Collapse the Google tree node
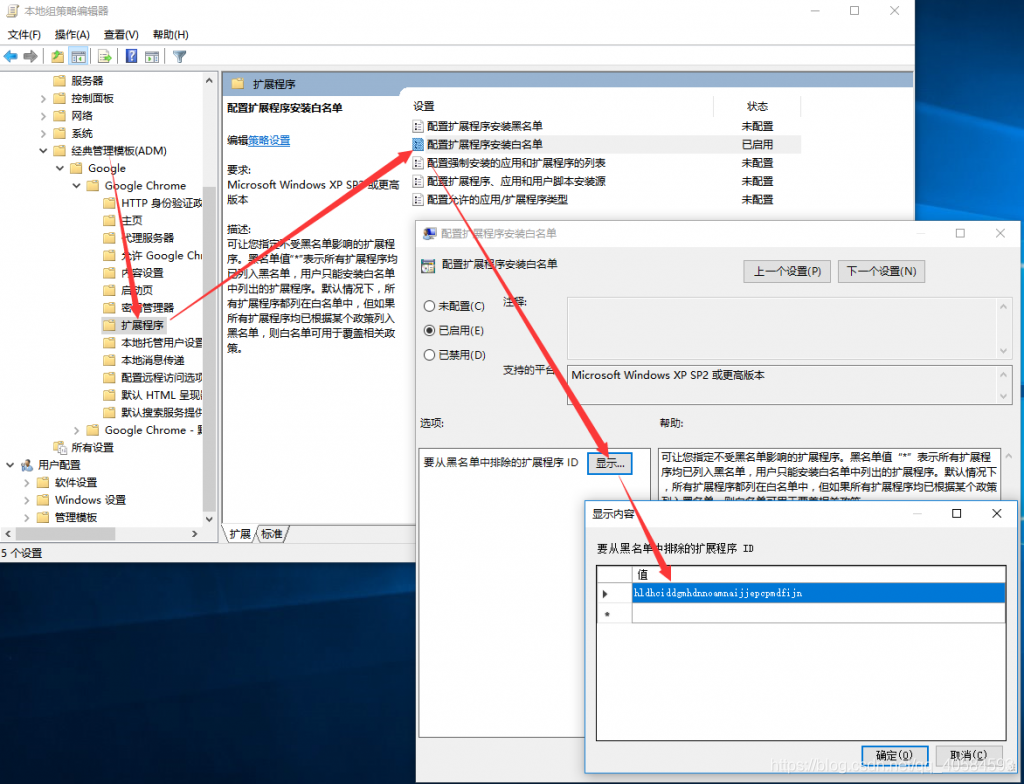The width and height of the screenshot is (1024, 784). (x=60, y=169)
